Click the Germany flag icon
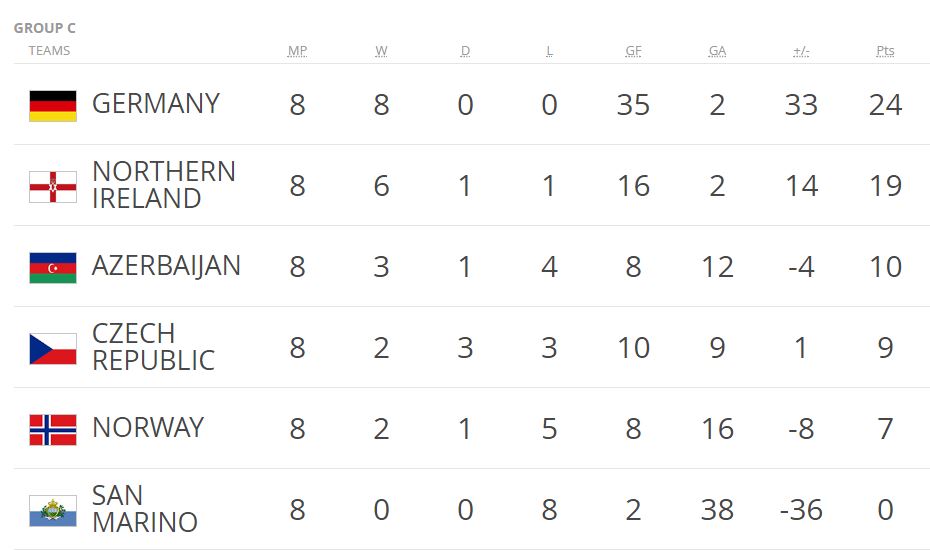This screenshot has height=550, width=930. click(x=53, y=106)
